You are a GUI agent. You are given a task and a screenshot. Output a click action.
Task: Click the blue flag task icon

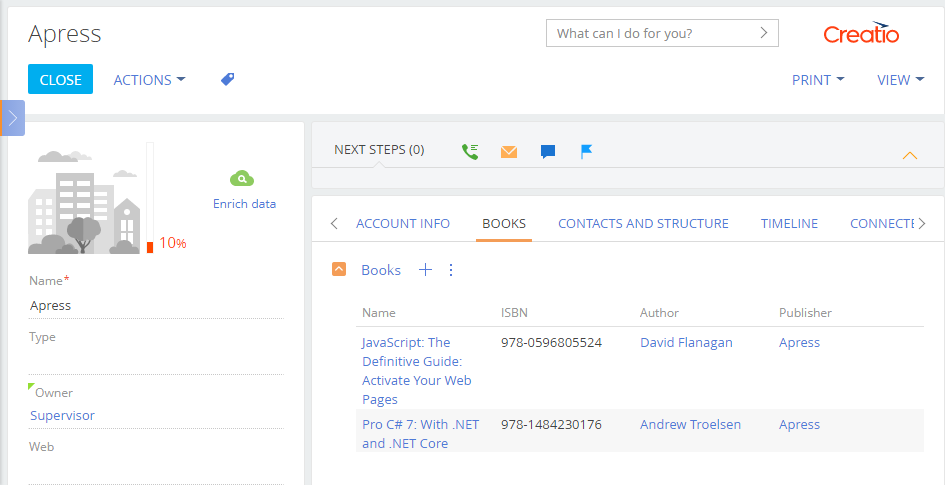click(586, 151)
